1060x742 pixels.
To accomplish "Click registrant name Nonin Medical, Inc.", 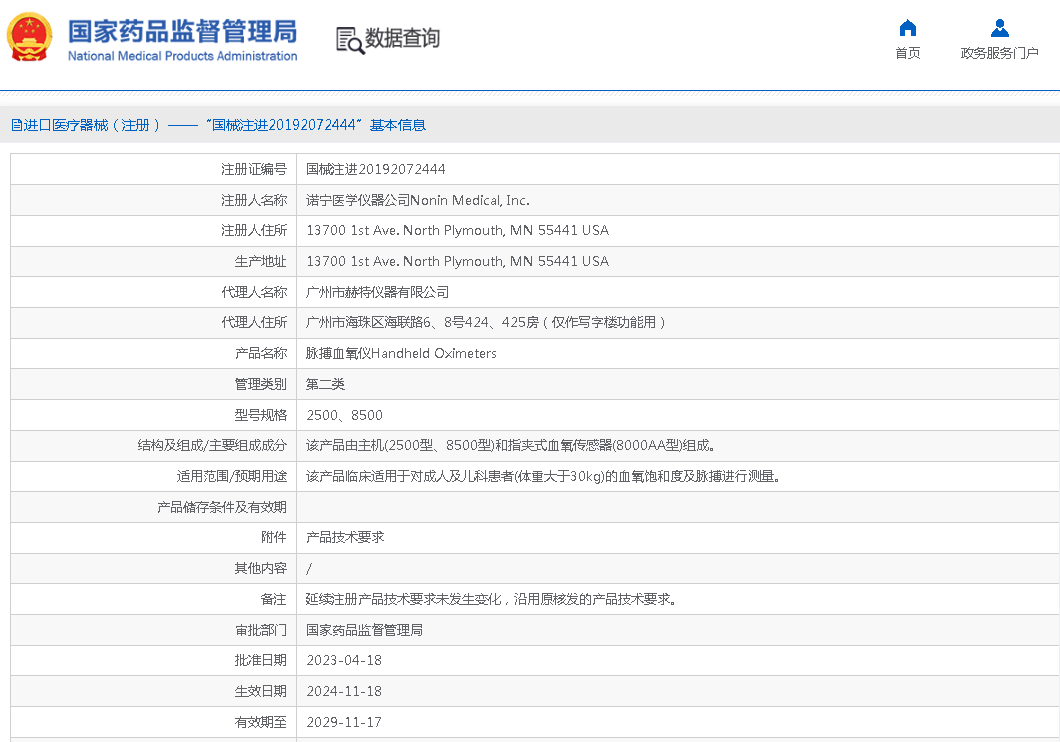I will click(417, 200).
